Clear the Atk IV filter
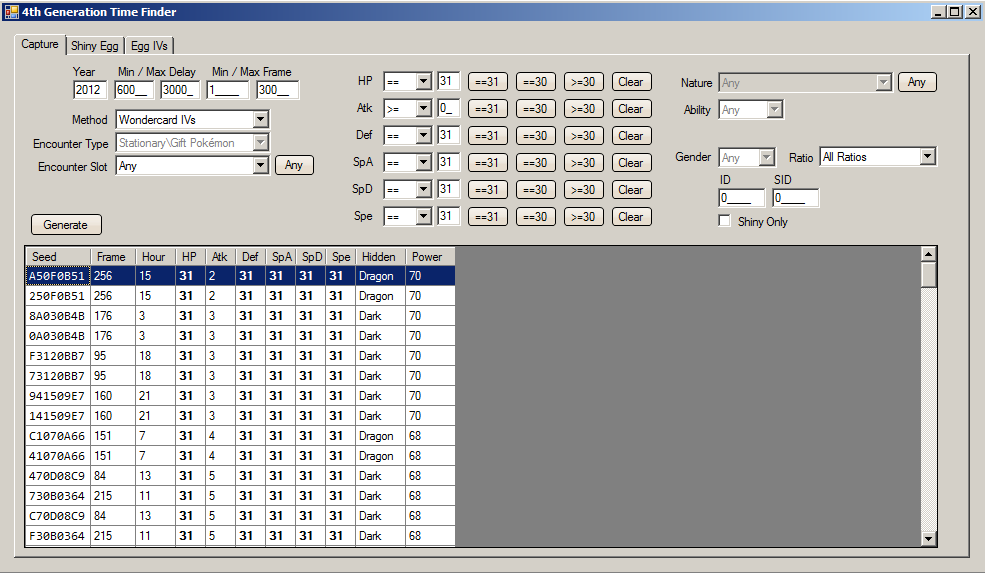Image resolution: width=985 pixels, height=573 pixels. pyautogui.click(x=631, y=109)
